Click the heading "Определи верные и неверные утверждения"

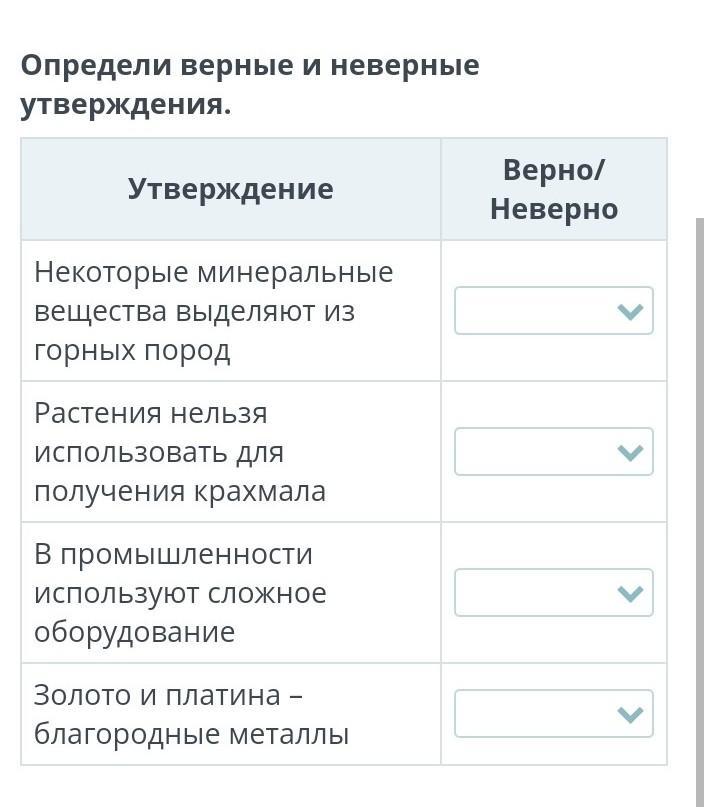click(250, 85)
